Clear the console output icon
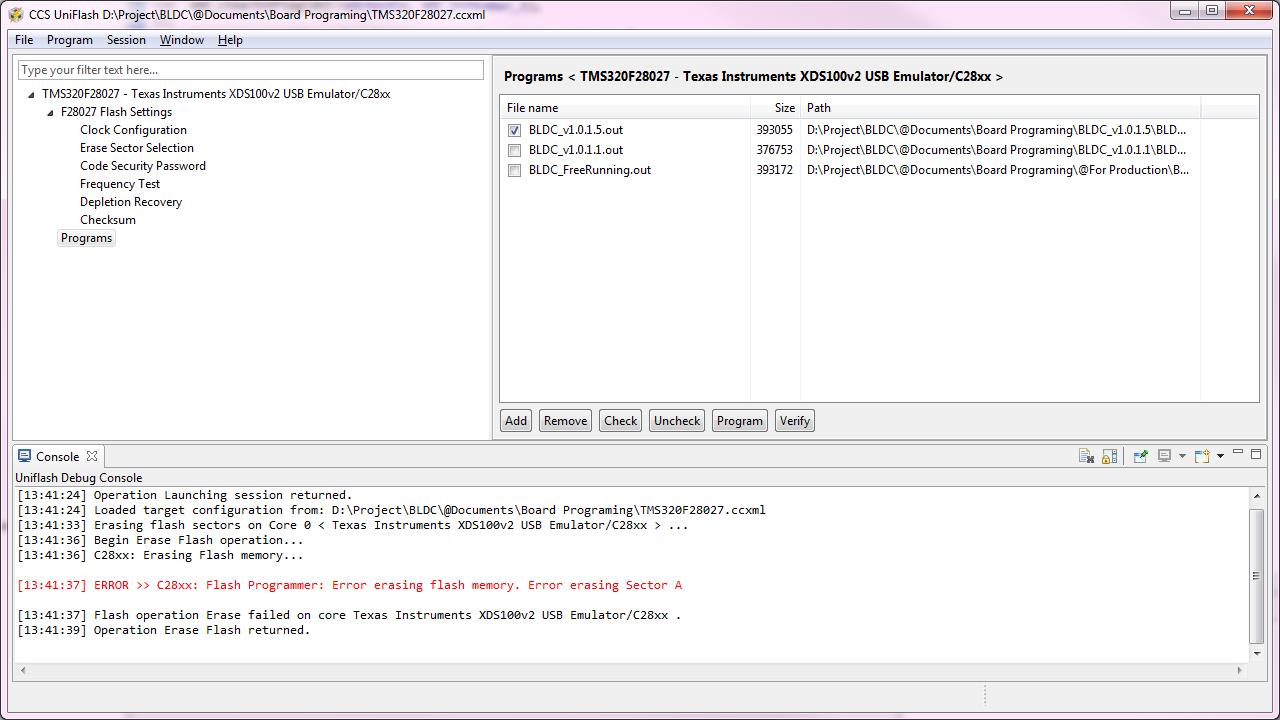 [x=1086, y=456]
